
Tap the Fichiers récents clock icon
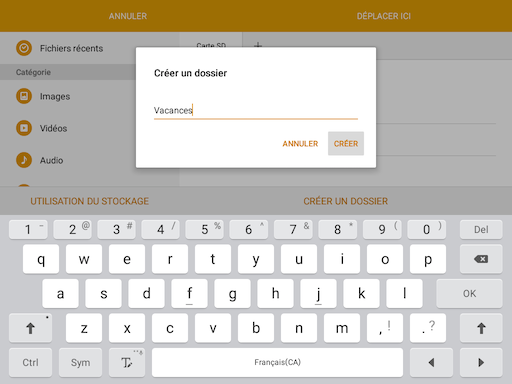(x=24, y=48)
